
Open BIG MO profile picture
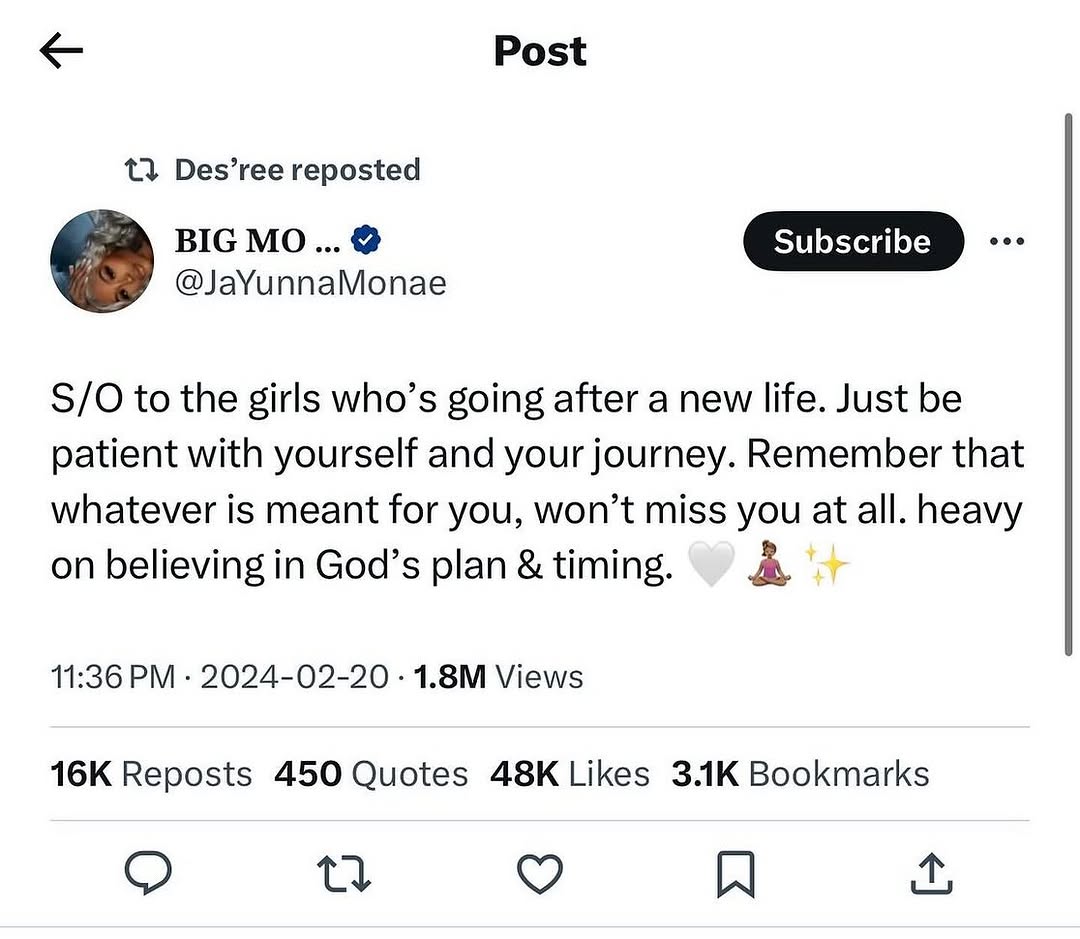point(102,261)
